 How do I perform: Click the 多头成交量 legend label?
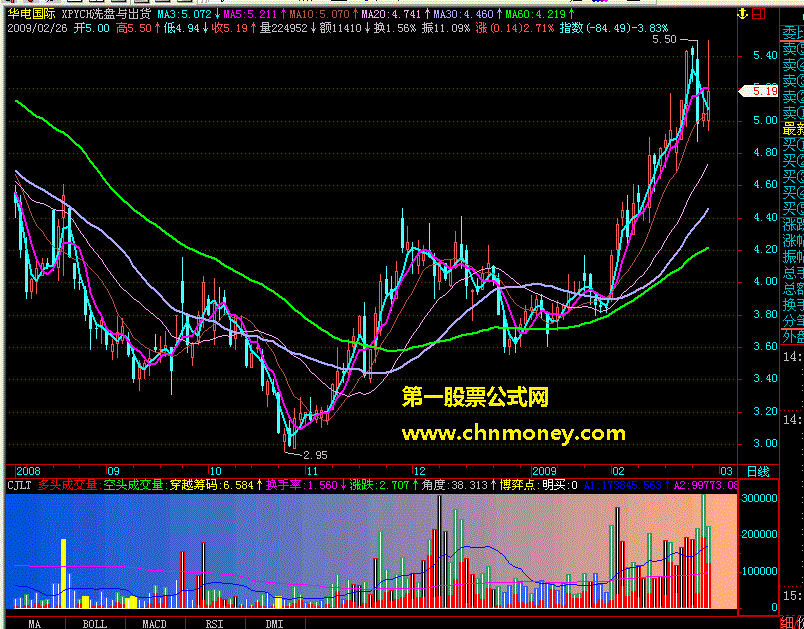coord(68,485)
